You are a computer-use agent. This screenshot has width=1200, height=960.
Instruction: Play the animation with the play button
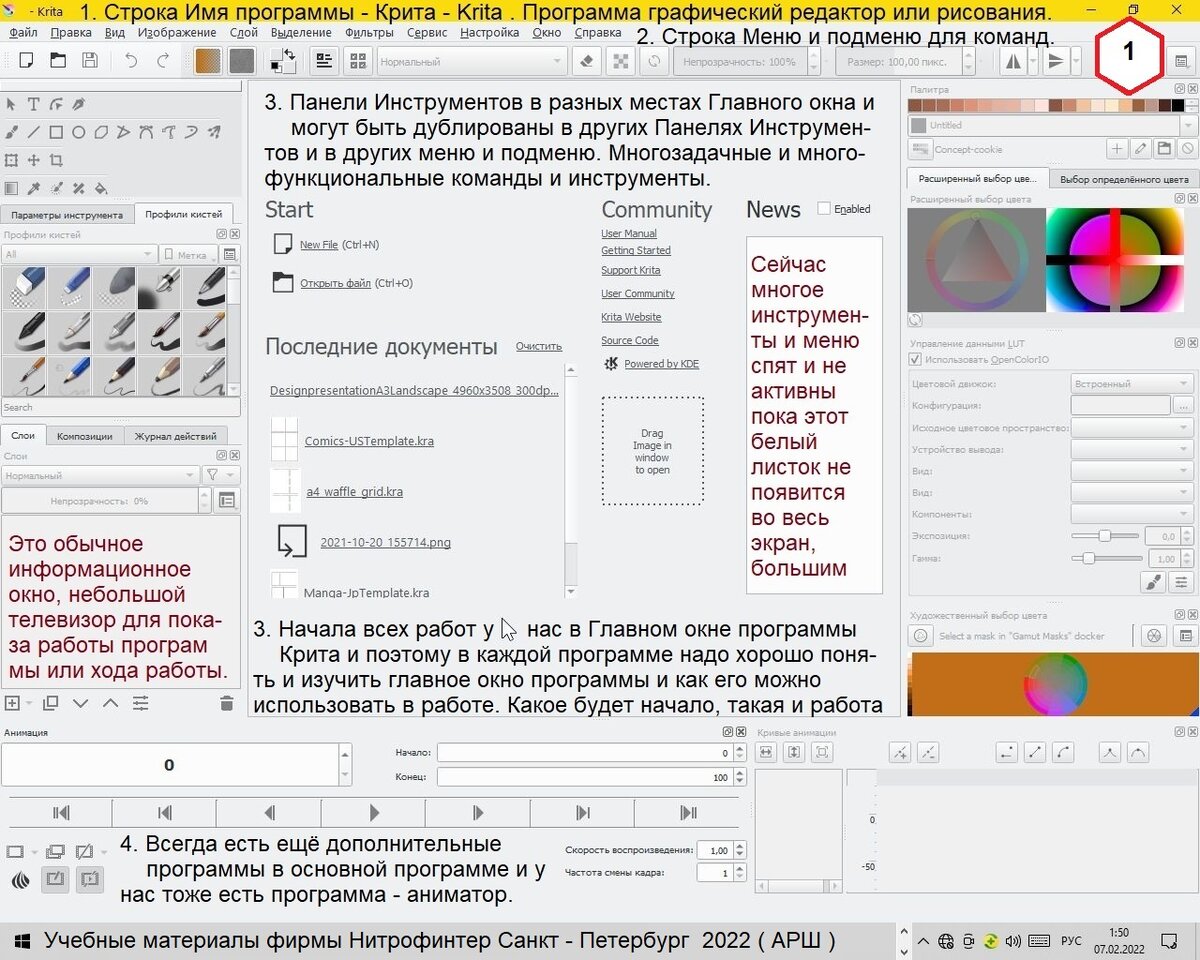point(374,812)
